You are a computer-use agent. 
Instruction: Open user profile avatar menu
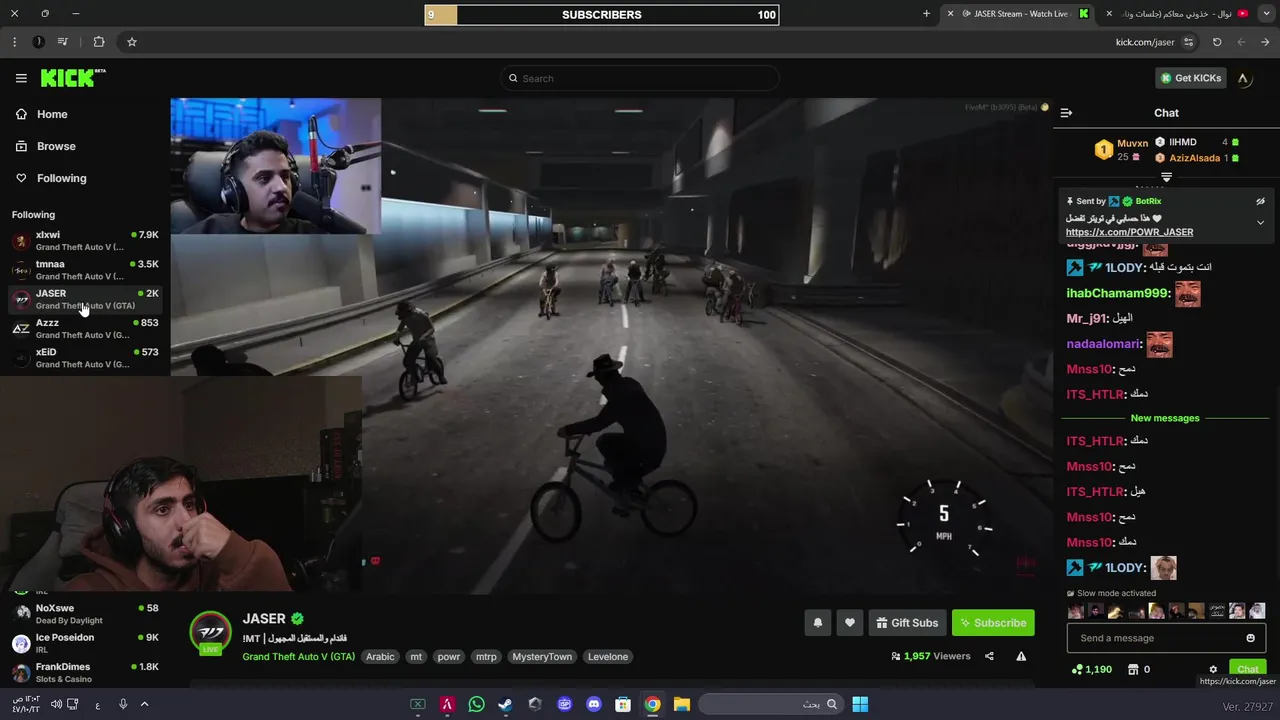1243,78
